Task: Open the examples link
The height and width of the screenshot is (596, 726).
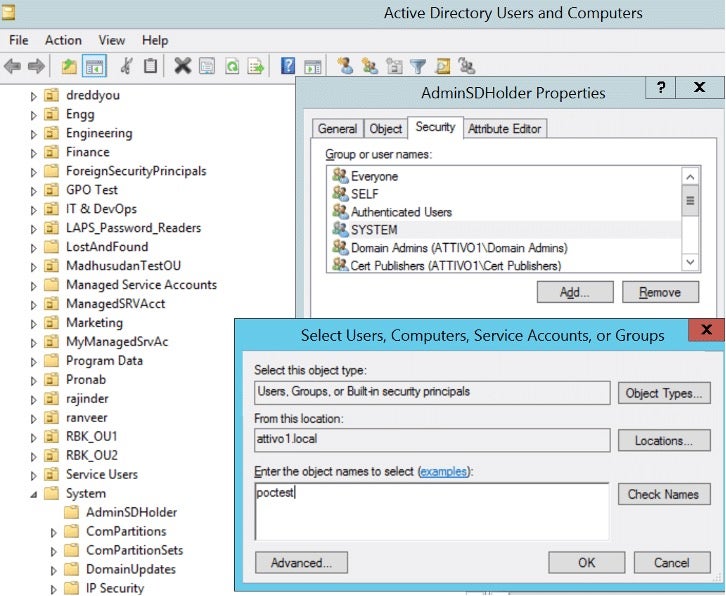Action: pos(444,471)
